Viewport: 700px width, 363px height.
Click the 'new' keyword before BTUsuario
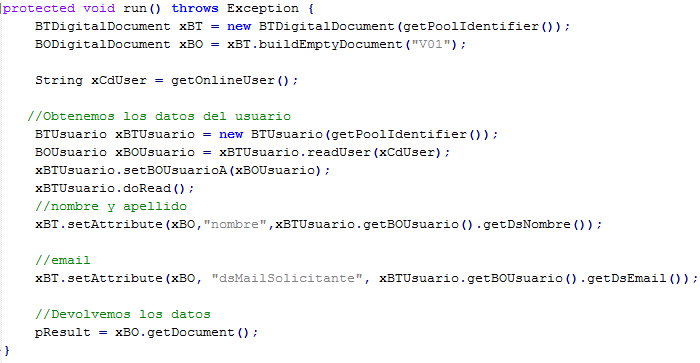[x=231, y=134]
